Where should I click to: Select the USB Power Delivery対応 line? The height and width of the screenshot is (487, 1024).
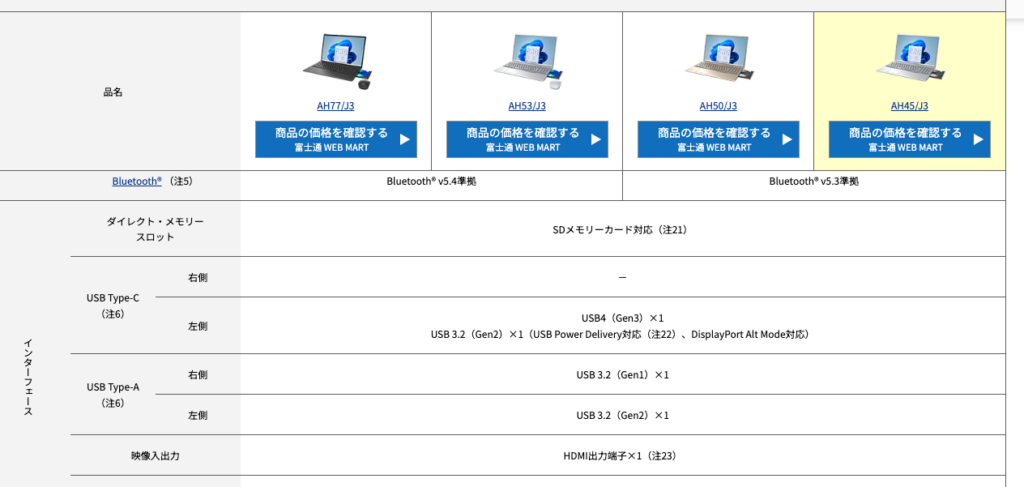point(620,334)
